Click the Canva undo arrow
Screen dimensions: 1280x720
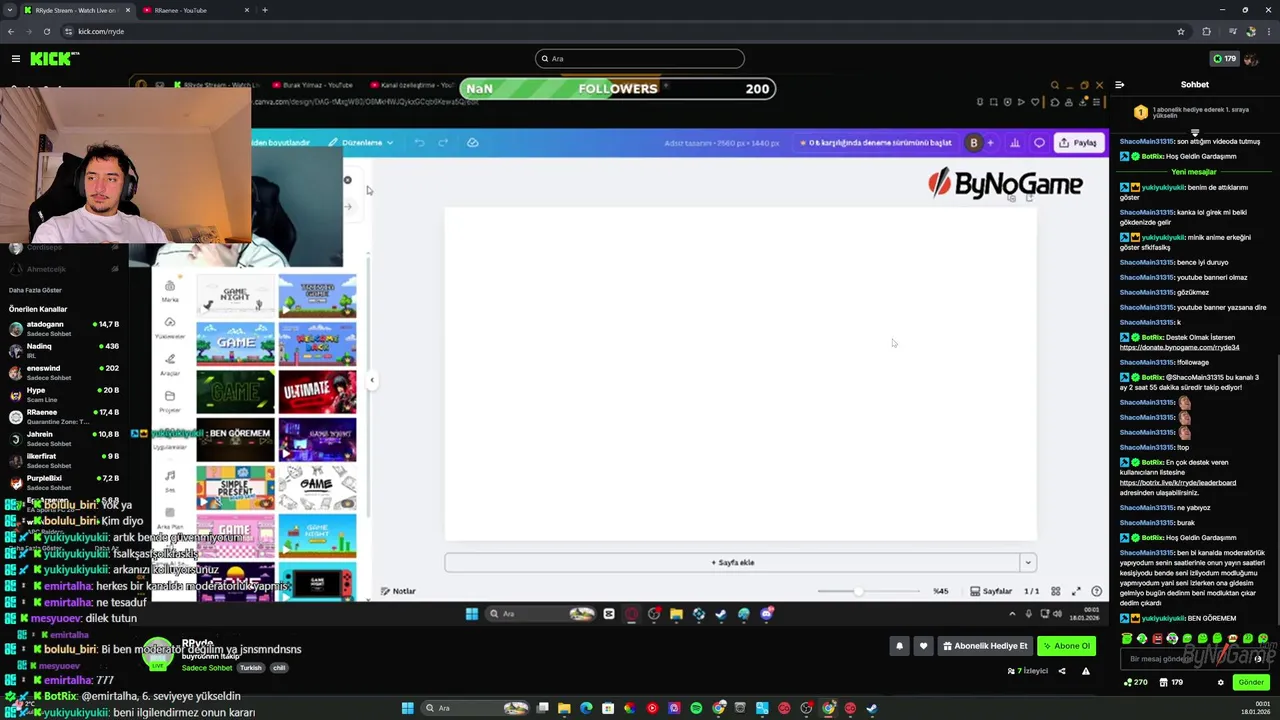coord(420,143)
